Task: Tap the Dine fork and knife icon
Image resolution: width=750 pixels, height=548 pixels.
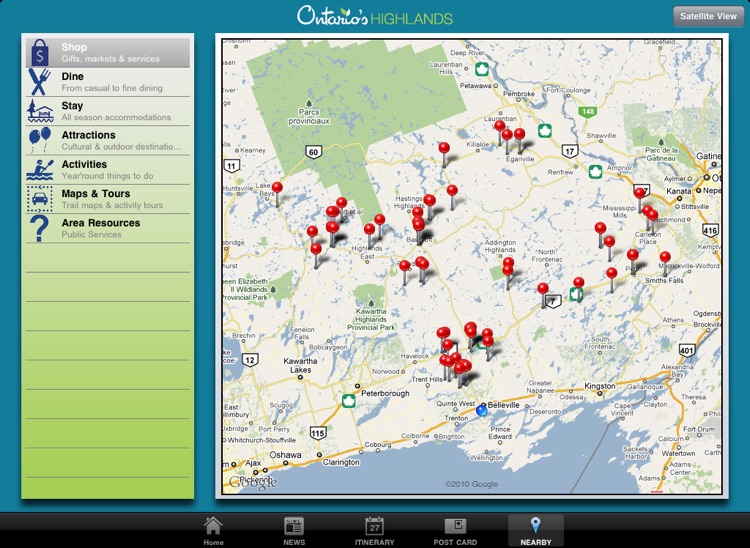Action: [40, 82]
